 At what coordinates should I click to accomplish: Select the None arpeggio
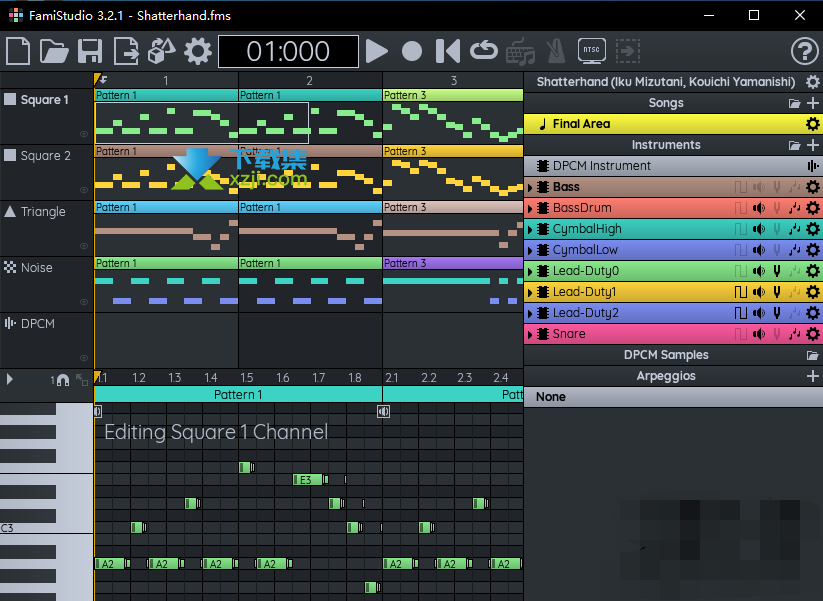673,397
